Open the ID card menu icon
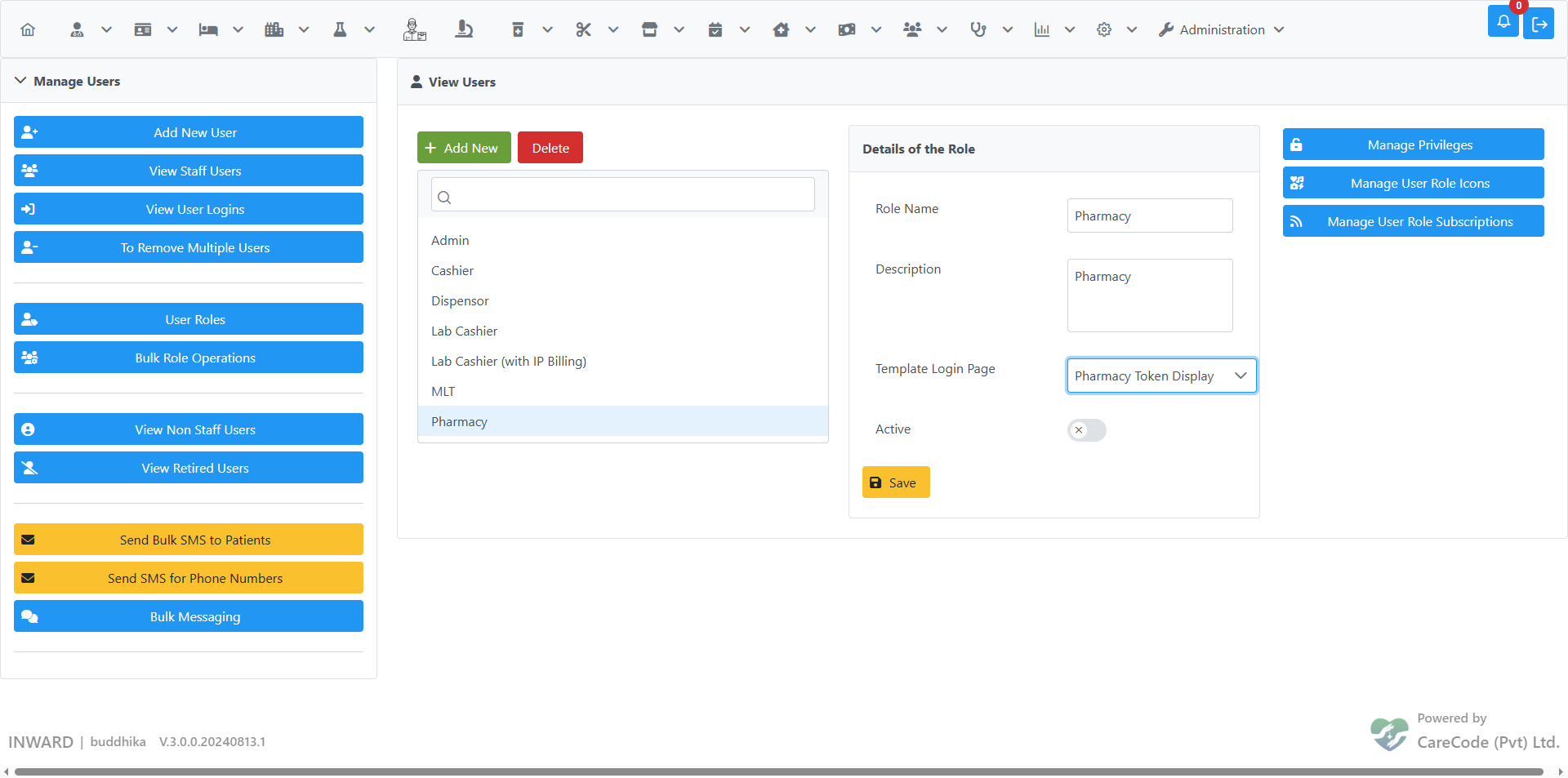Screen dimensions: 1568x778 coord(143,29)
